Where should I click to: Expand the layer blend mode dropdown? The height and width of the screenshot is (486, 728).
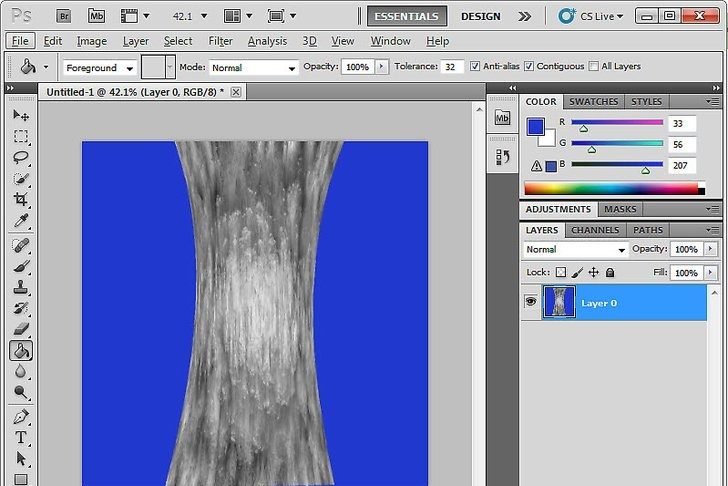[x=575, y=249]
